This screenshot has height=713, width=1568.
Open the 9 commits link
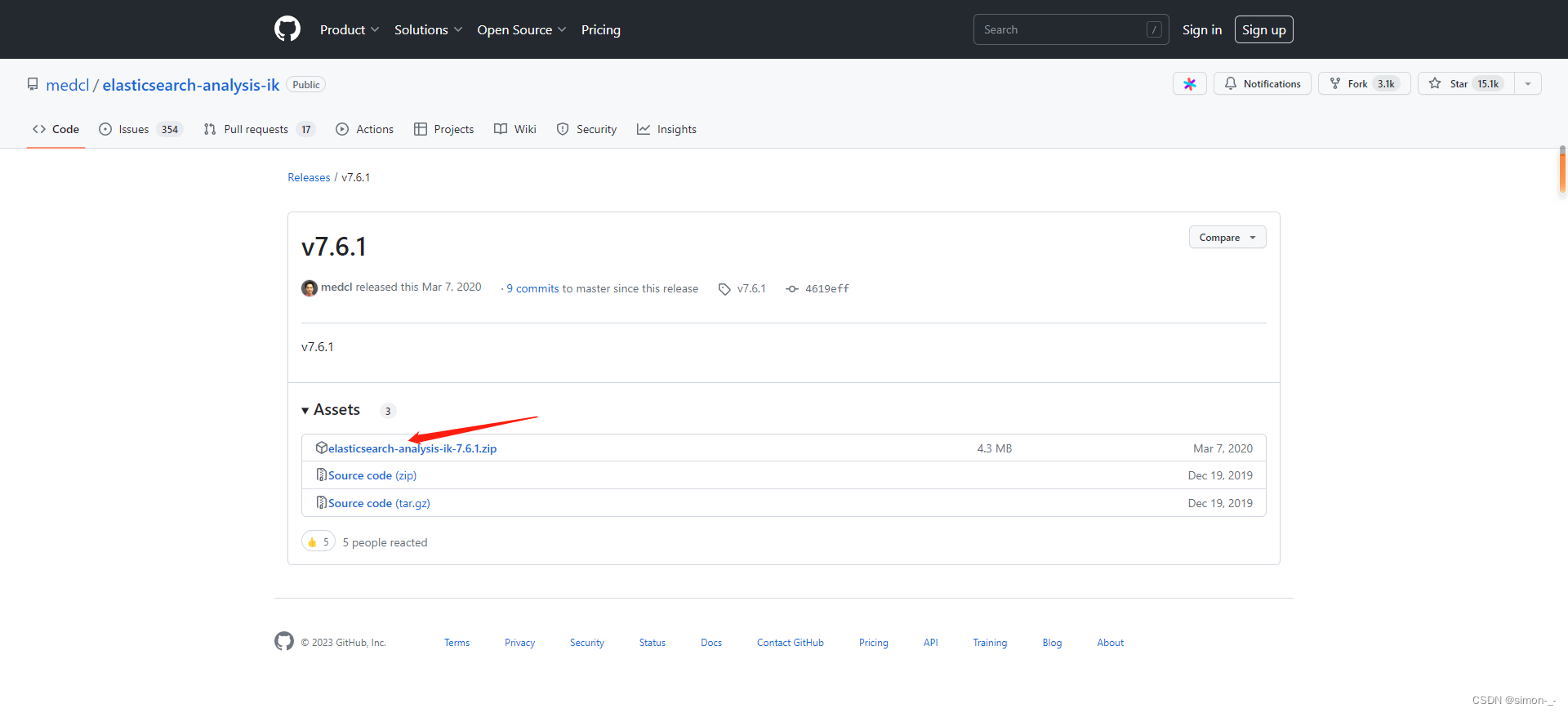click(x=532, y=288)
